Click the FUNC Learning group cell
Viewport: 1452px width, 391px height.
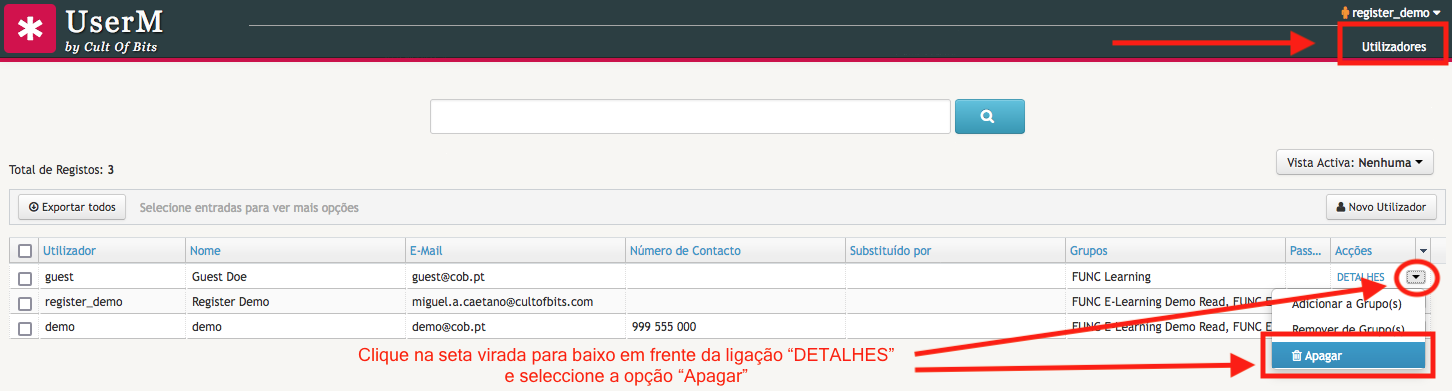[x=1110, y=276]
